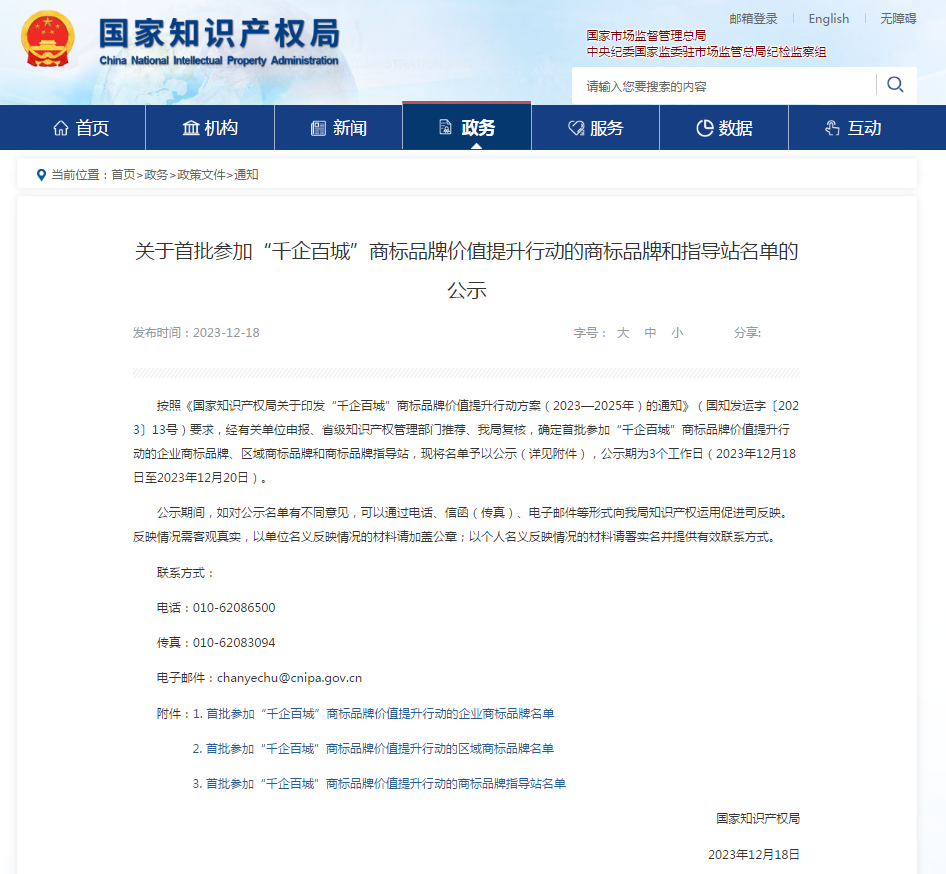Viewport: 946px width, 874px height.
Task: Go to the 新闻 news tab
Action: click(x=339, y=128)
